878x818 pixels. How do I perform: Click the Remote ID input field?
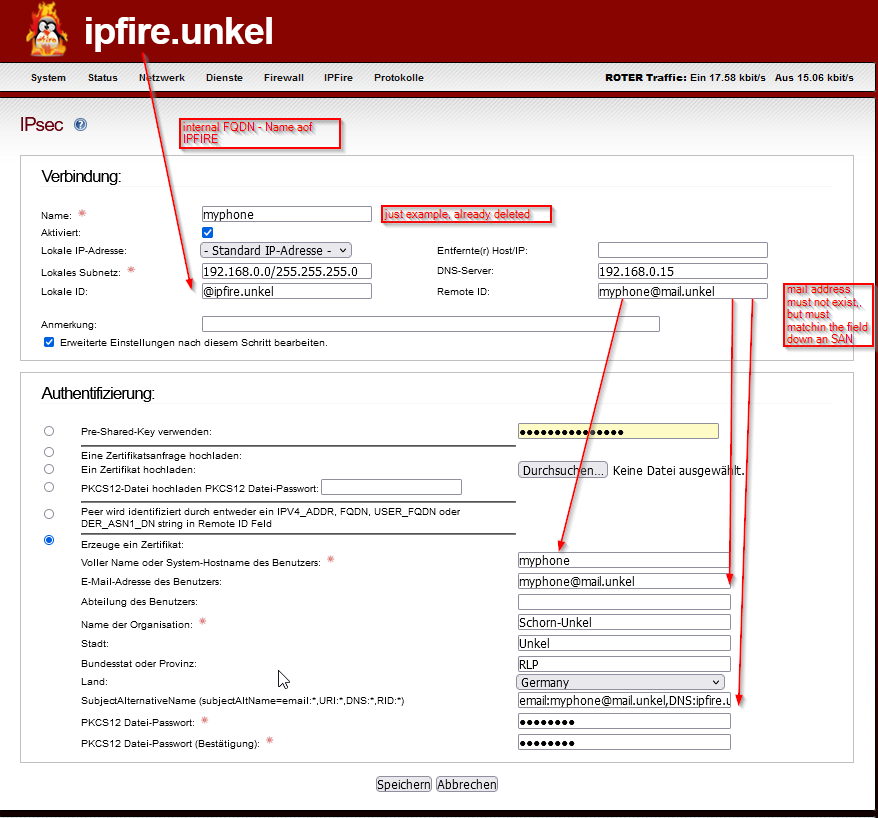(x=683, y=291)
